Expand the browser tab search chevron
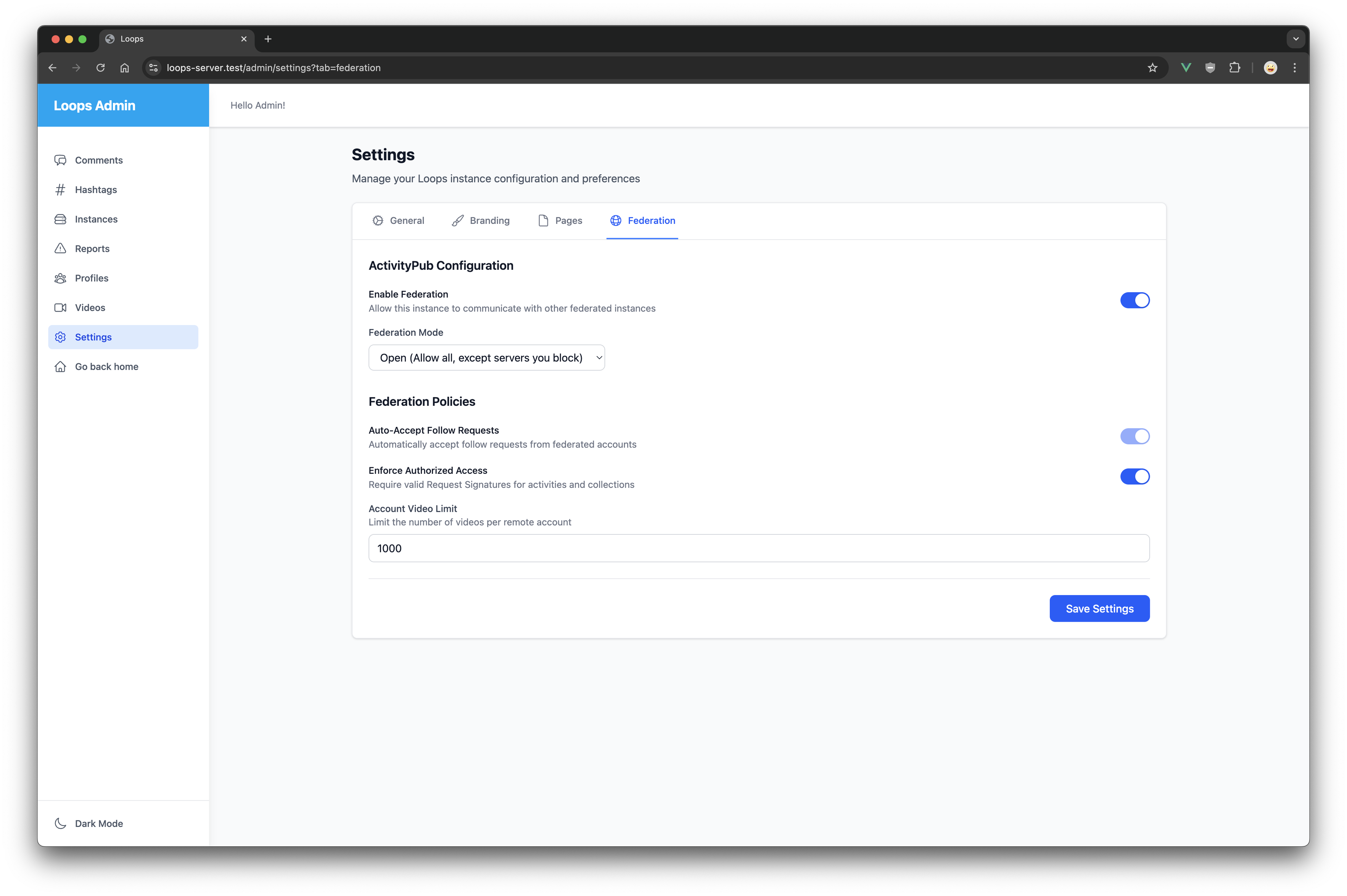The image size is (1347, 896). pos(1296,39)
